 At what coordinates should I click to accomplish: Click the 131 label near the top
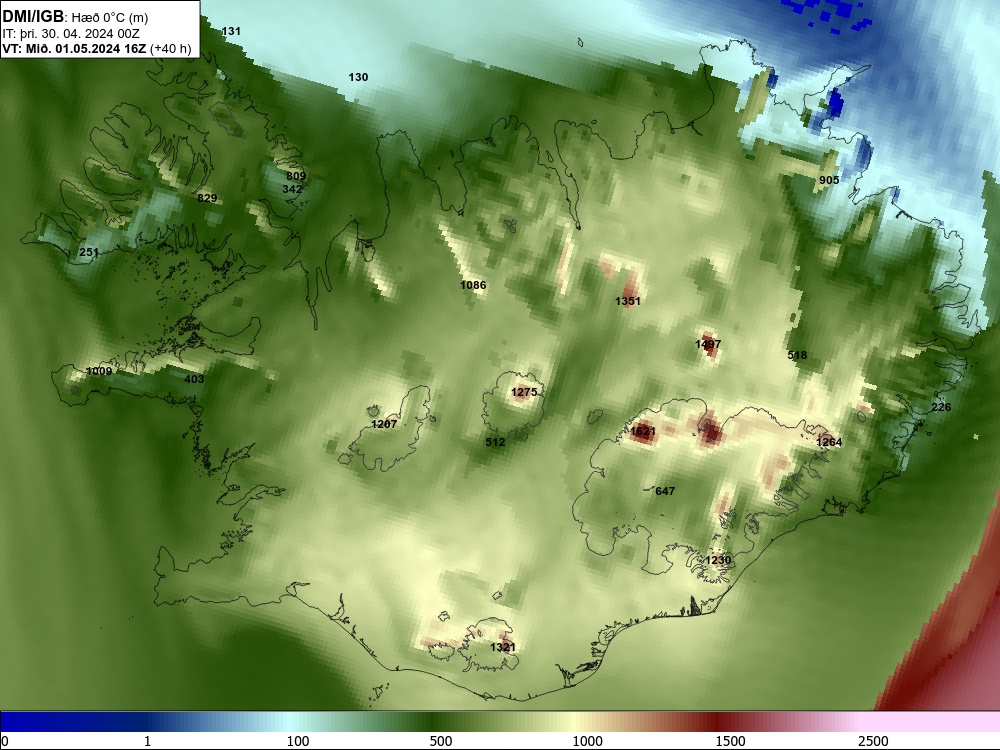232,31
